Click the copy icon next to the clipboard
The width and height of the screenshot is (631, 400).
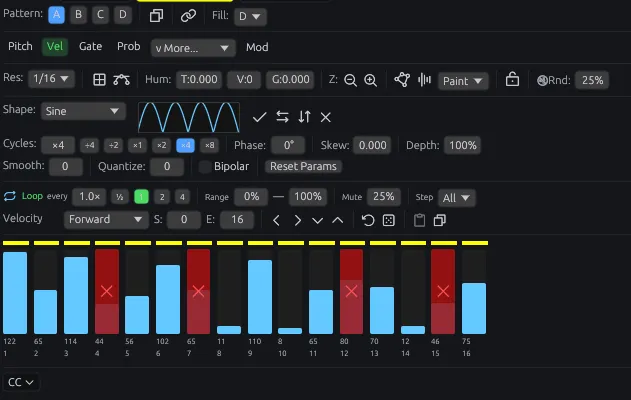pyautogui.click(x=440, y=220)
